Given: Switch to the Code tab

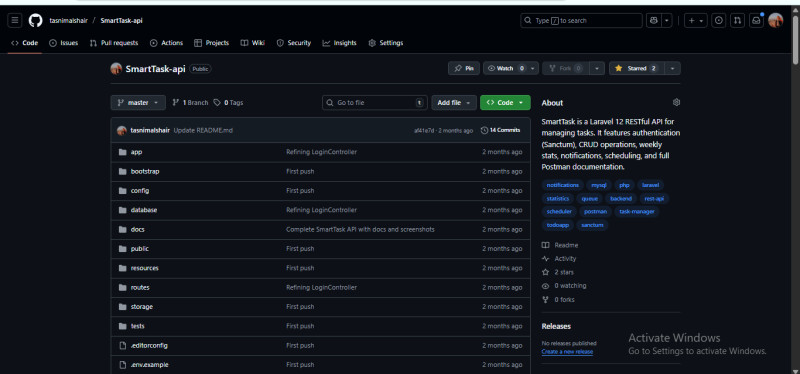Looking at the screenshot, I should (24, 43).
